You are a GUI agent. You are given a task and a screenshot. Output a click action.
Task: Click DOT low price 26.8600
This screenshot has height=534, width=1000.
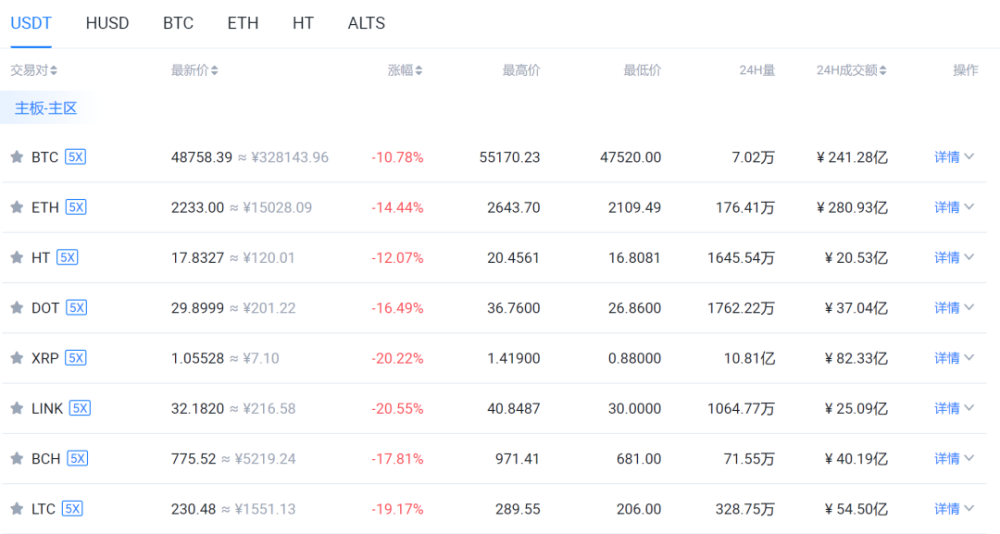click(x=635, y=308)
